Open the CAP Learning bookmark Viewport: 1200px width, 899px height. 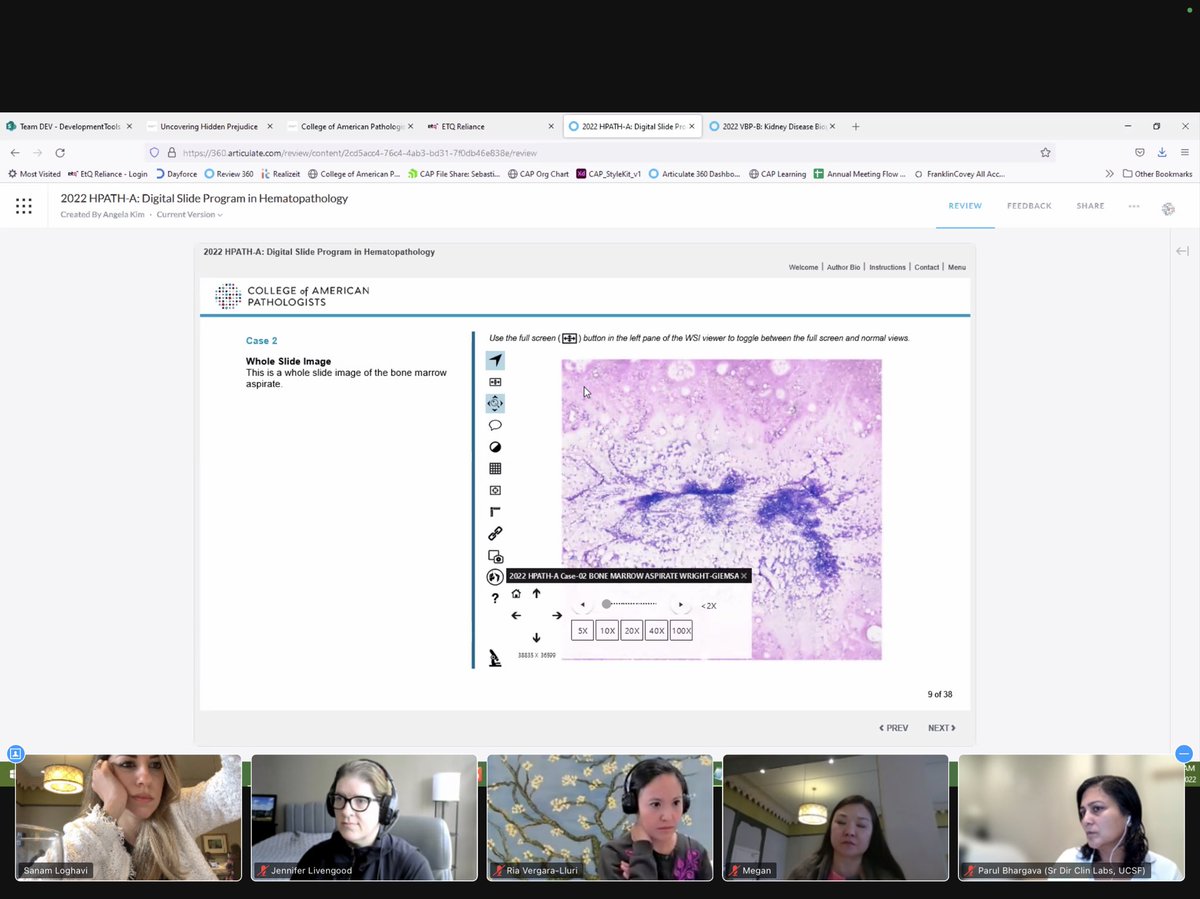775,174
